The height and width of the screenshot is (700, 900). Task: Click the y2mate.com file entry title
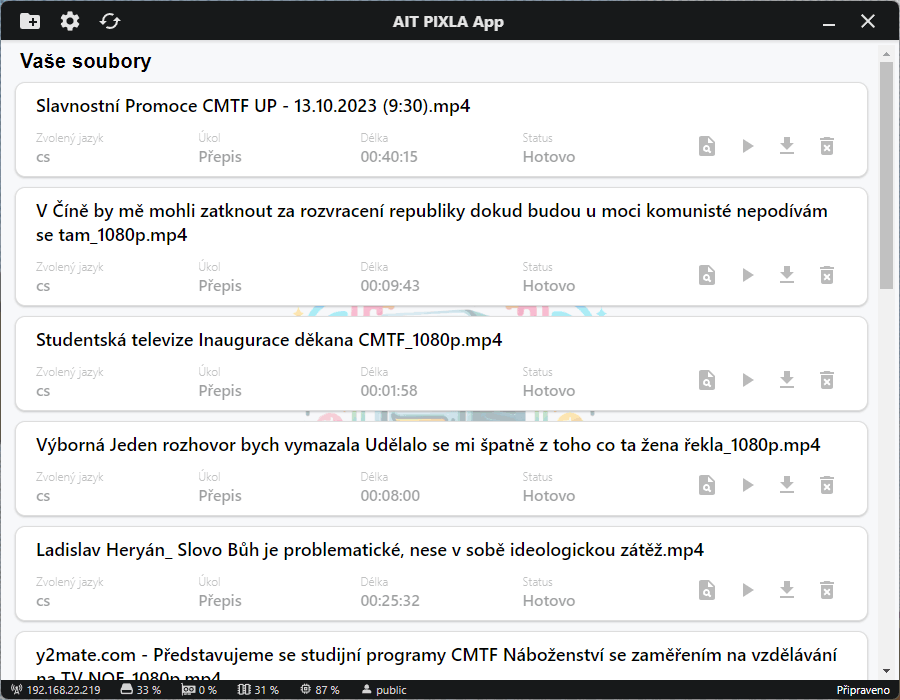click(436, 656)
